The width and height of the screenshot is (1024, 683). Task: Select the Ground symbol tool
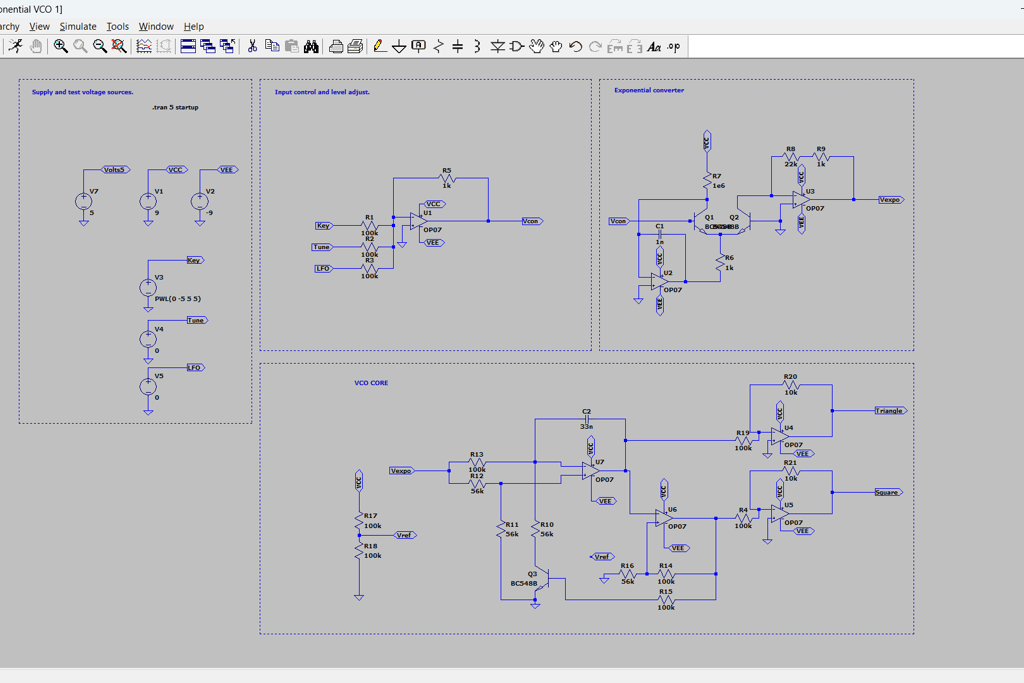click(x=399, y=47)
